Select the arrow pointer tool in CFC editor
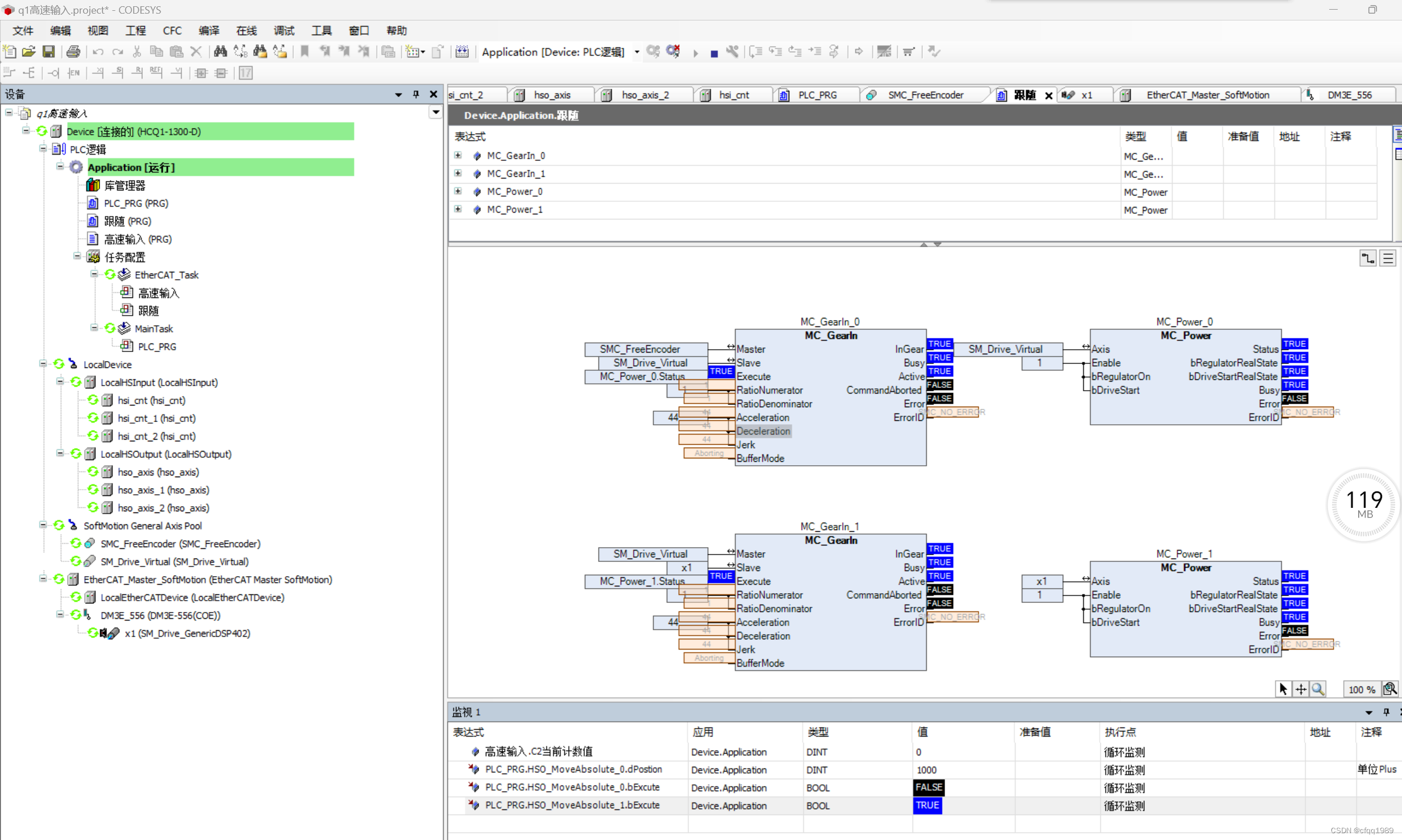1402x840 pixels. (1283, 689)
